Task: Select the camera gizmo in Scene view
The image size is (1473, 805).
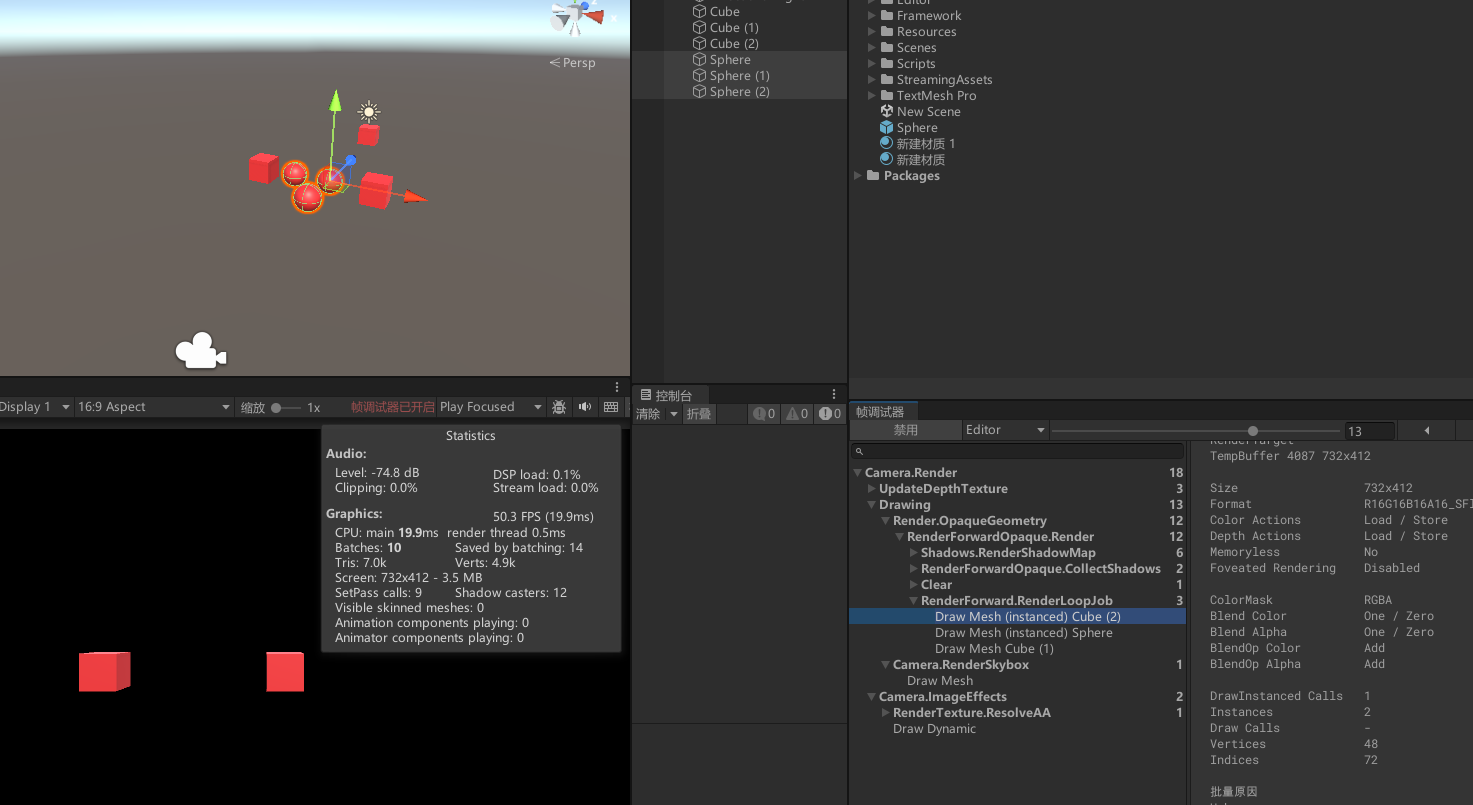Action: (200, 351)
